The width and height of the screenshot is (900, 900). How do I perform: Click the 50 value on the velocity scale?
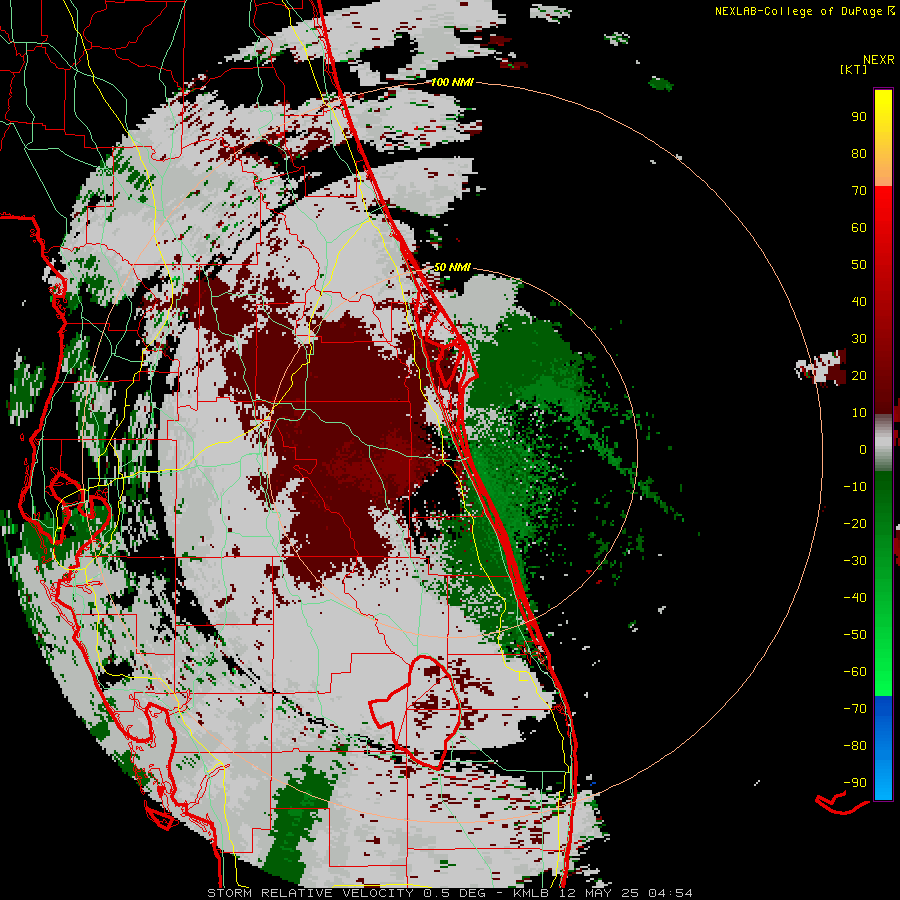[x=859, y=265]
